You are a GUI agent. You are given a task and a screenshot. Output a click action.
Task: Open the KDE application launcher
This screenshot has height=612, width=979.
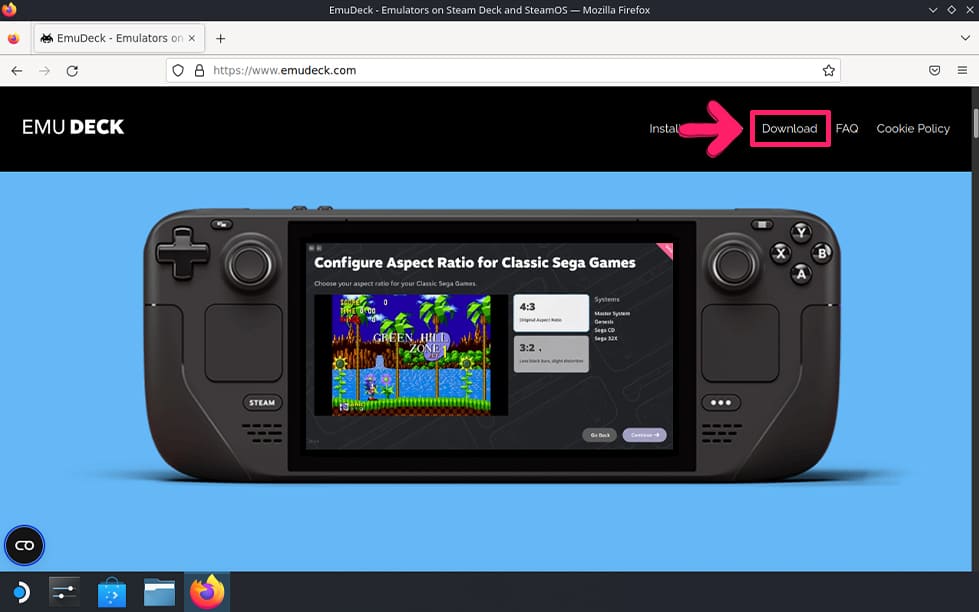[x=21, y=592]
